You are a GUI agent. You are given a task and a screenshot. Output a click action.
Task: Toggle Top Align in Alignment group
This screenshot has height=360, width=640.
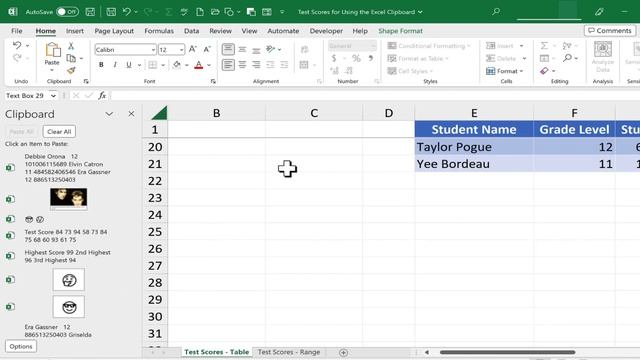pos(228,49)
